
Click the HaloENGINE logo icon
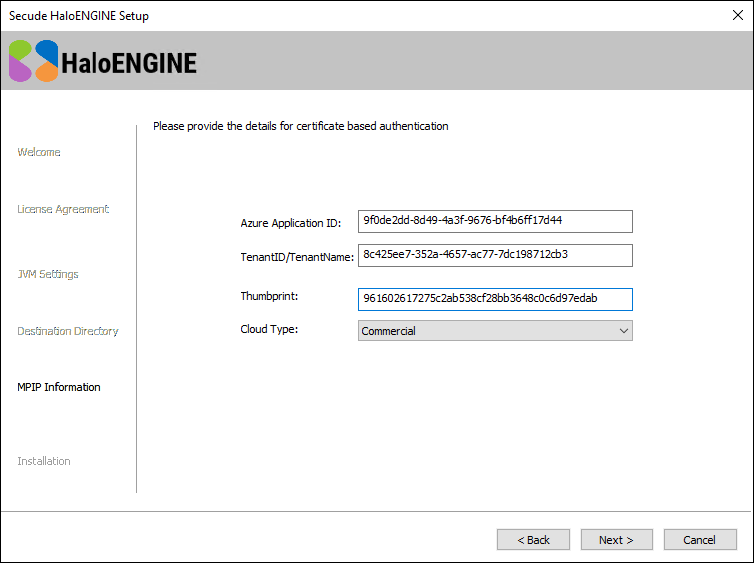tap(34, 61)
